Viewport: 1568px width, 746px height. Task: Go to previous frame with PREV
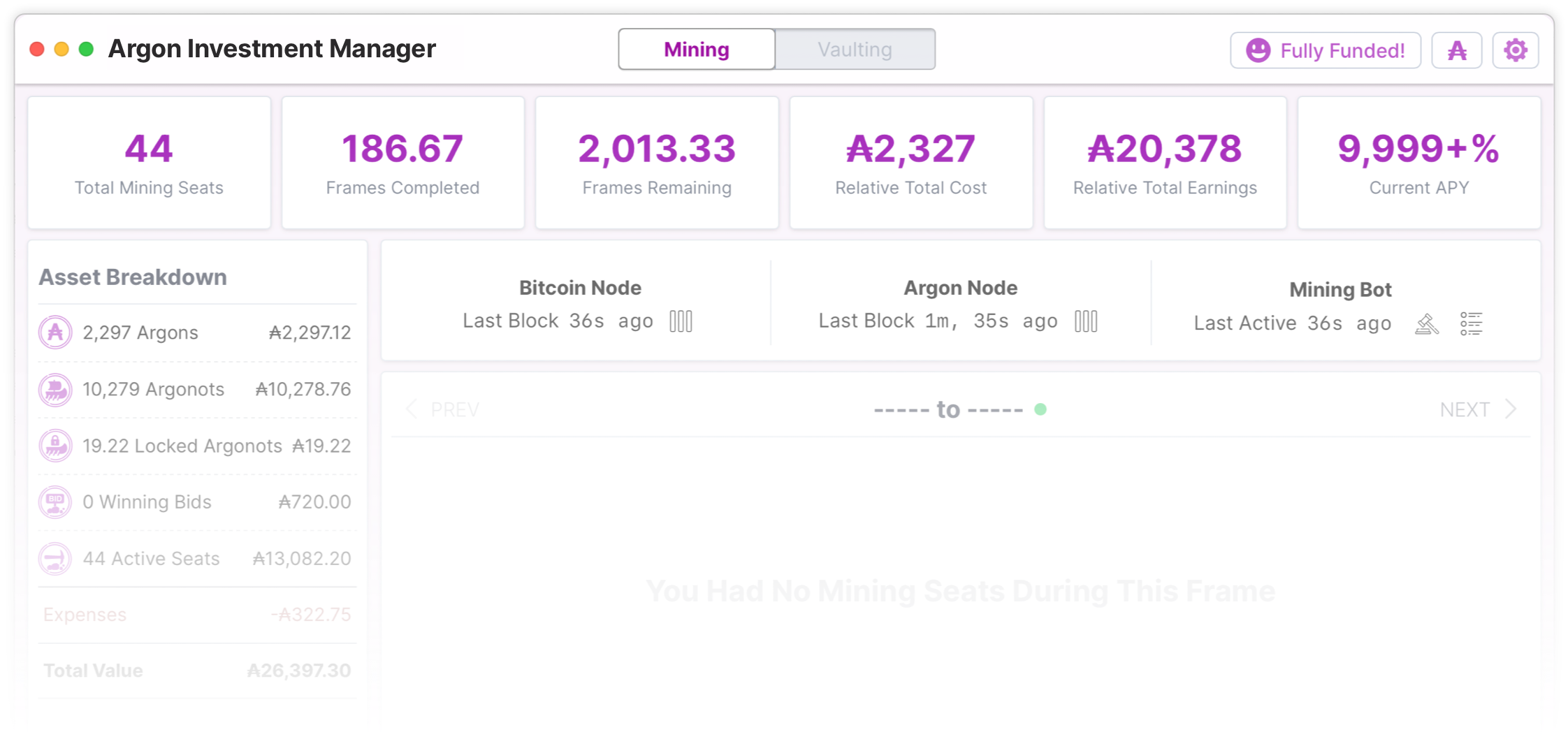tap(443, 409)
